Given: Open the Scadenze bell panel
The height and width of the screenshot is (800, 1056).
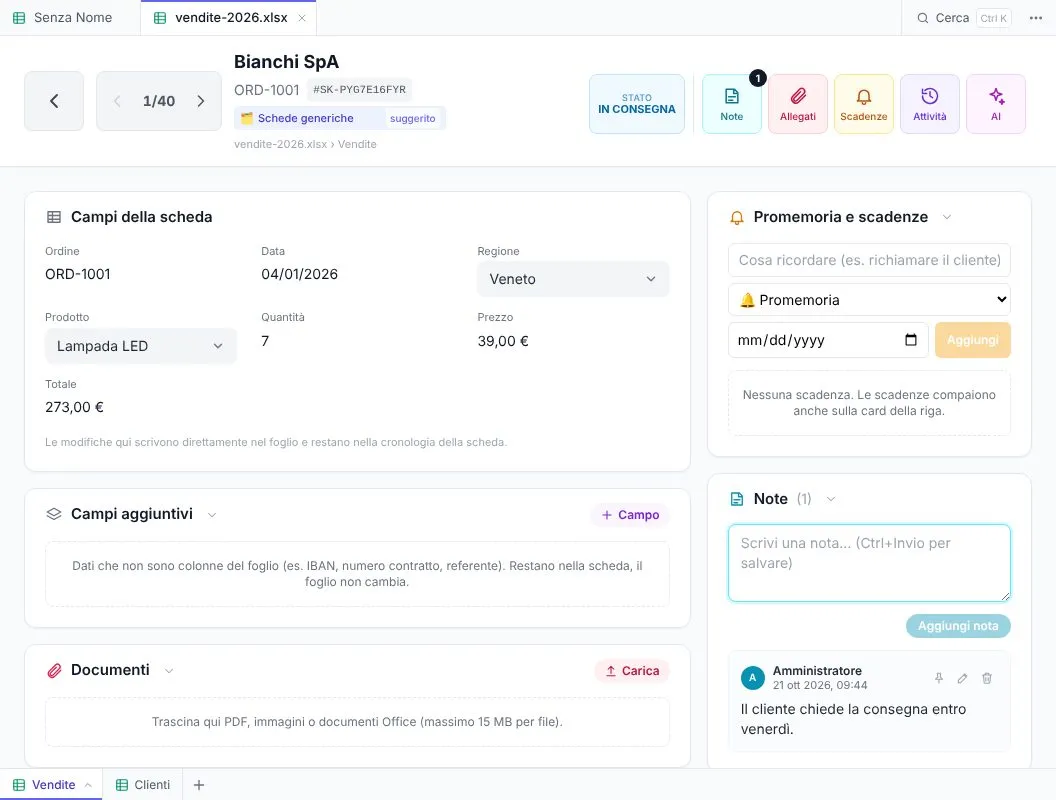Looking at the screenshot, I should tap(863, 104).
